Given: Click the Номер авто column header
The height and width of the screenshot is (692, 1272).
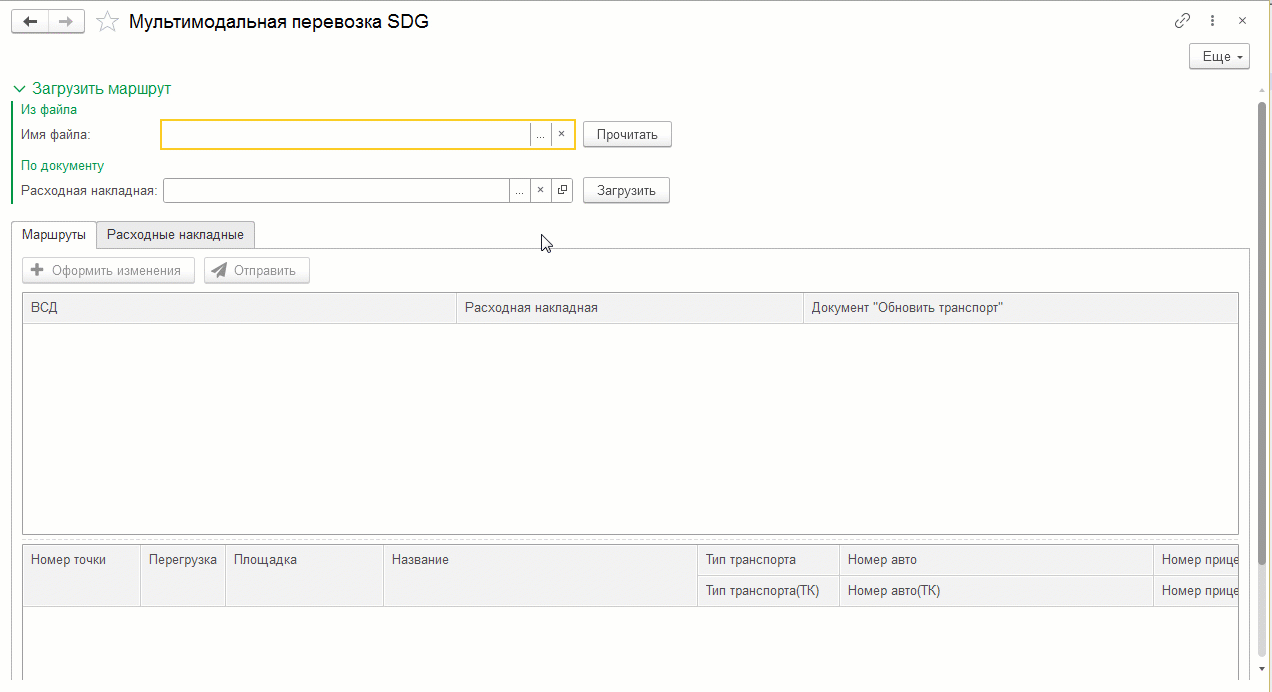Looking at the screenshot, I should click(996, 560).
